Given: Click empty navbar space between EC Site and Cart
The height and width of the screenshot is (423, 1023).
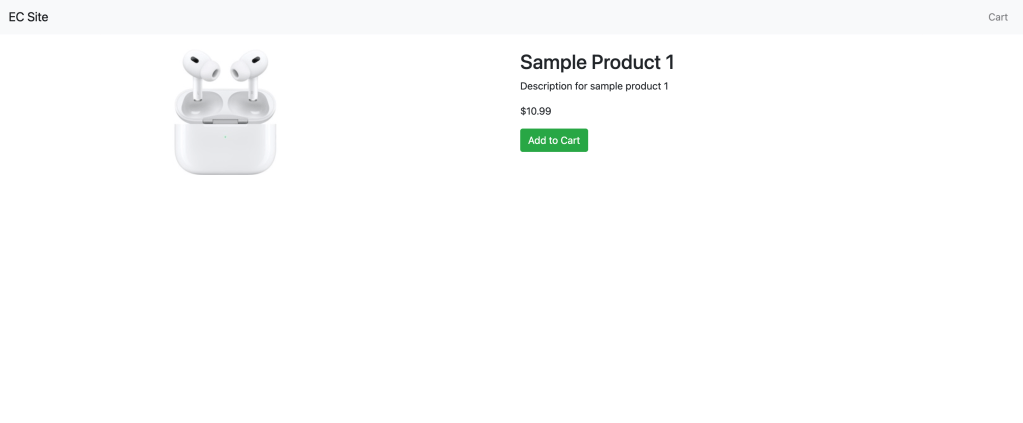Looking at the screenshot, I should 500,17.
